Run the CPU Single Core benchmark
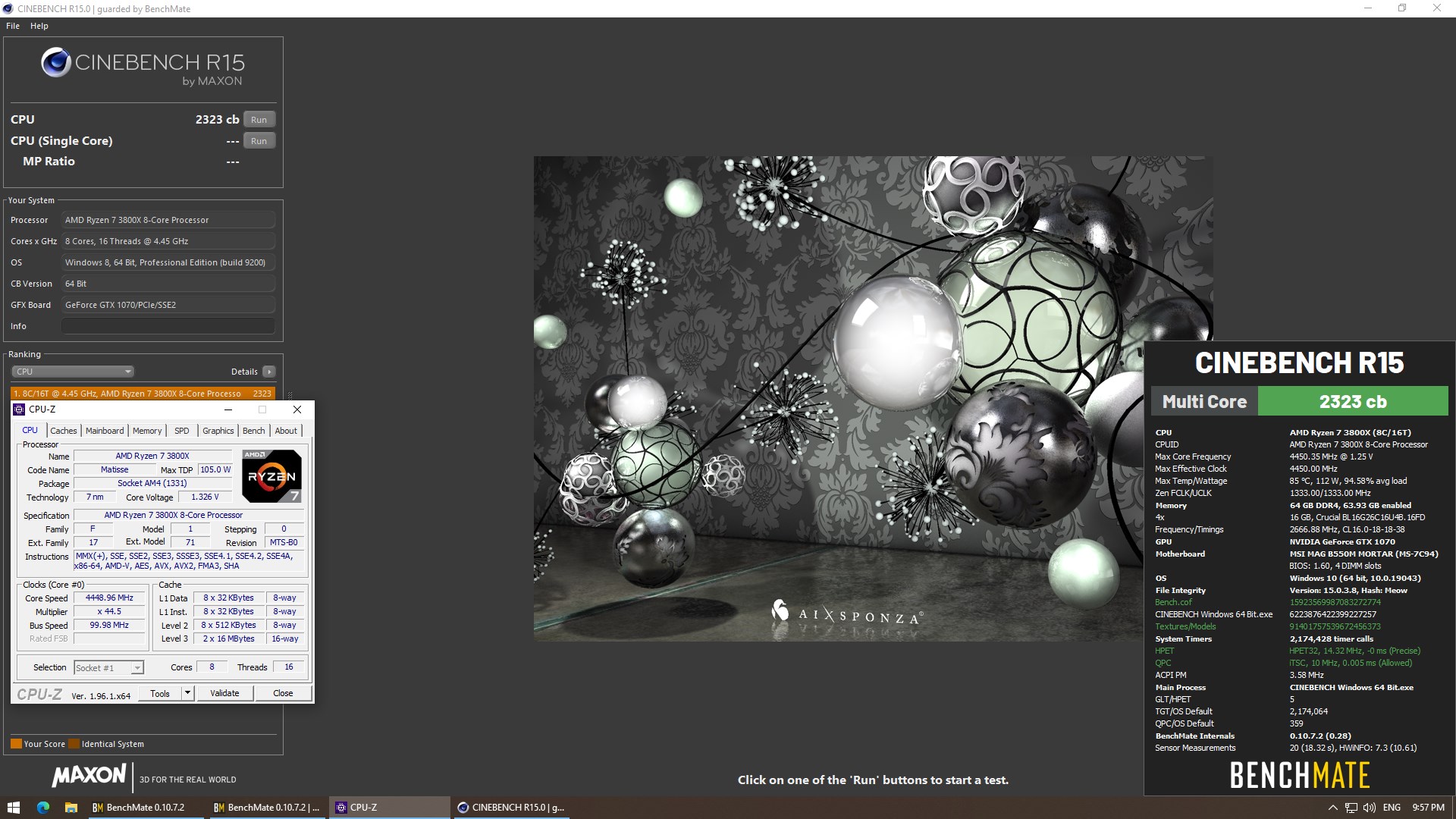Screen dimensions: 1456x819 pos(259,141)
